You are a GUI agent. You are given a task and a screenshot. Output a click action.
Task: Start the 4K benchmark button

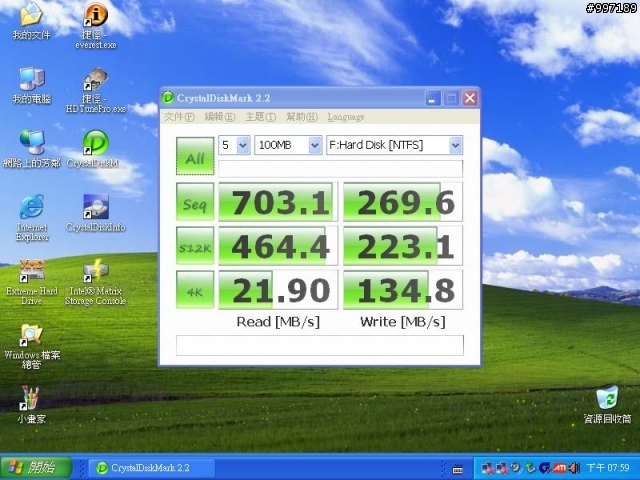195,290
